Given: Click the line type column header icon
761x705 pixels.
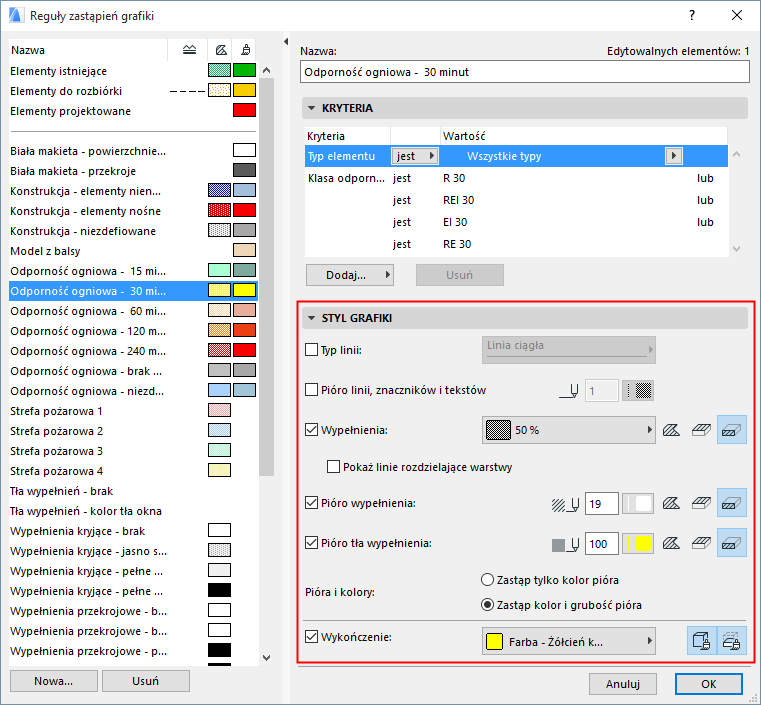Looking at the screenshot, I should (x=189, y=50).
